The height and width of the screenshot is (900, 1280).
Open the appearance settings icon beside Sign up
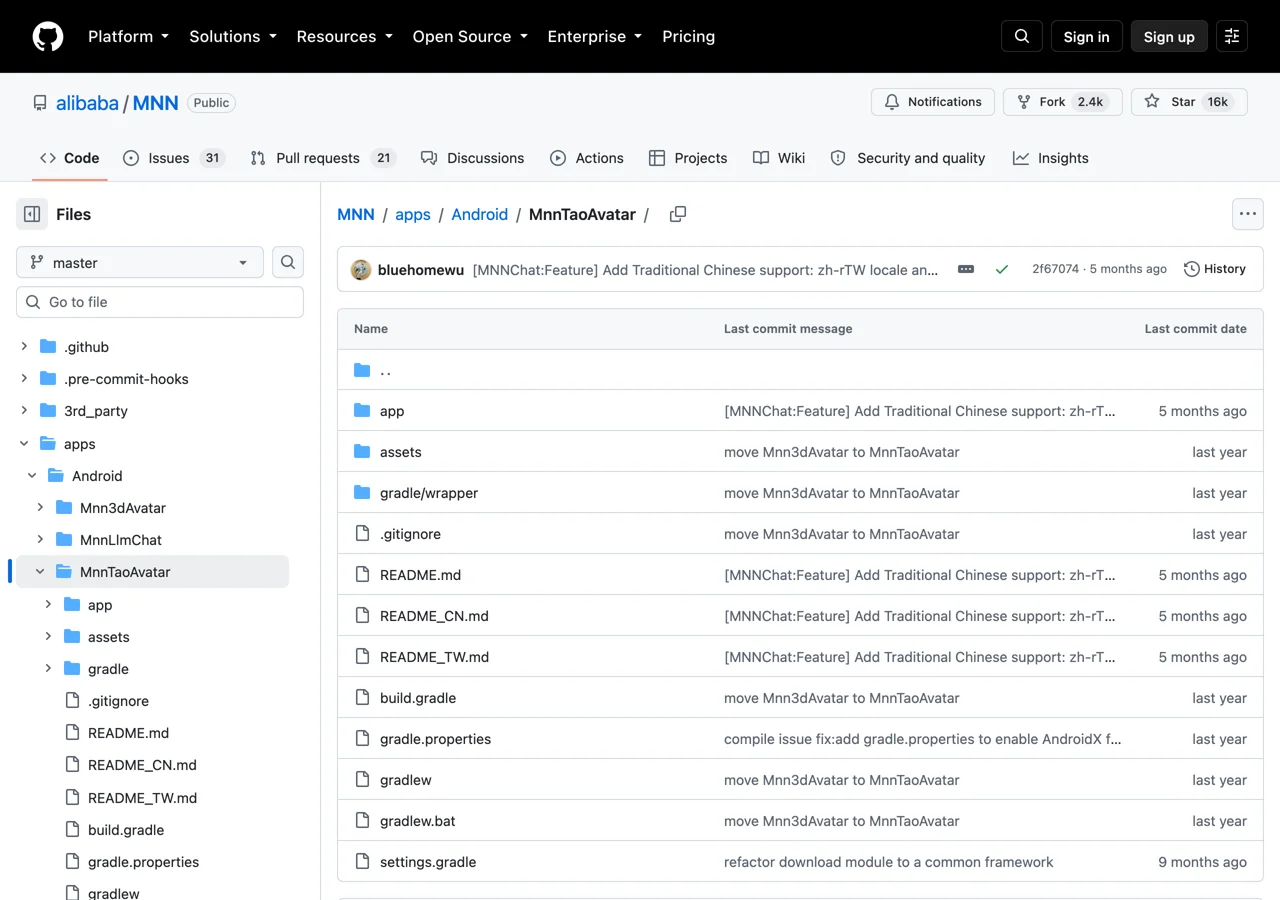(x=1232, y=36)
